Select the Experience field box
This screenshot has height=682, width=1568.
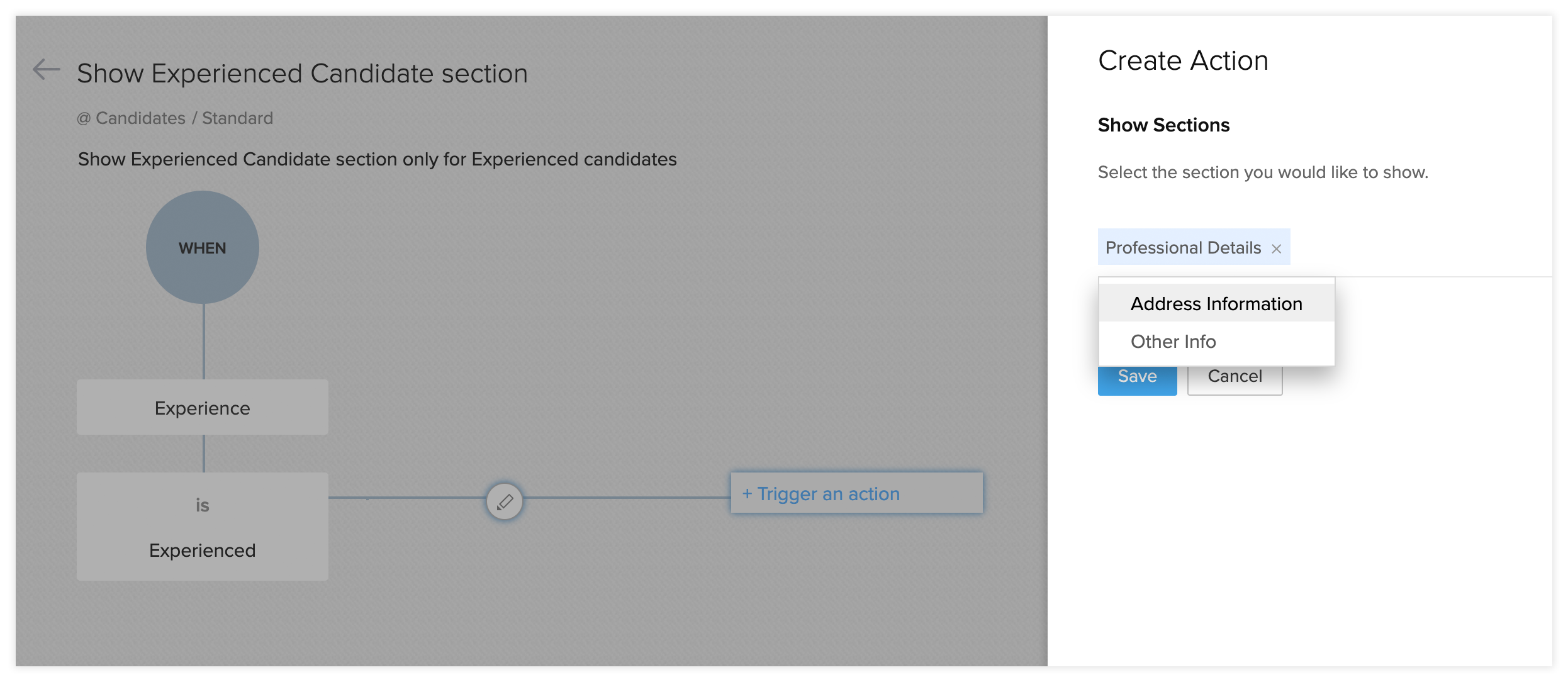point(203,408)
